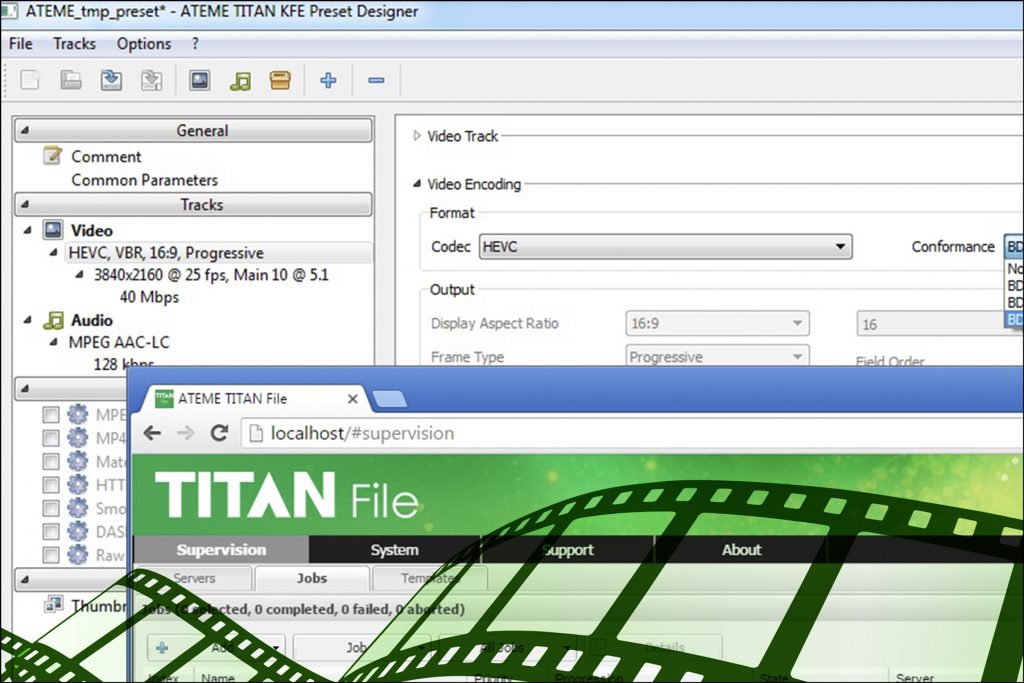1024x683 pixels.
Task: Collapse the Video Encoding section
Action: (417, 184)
